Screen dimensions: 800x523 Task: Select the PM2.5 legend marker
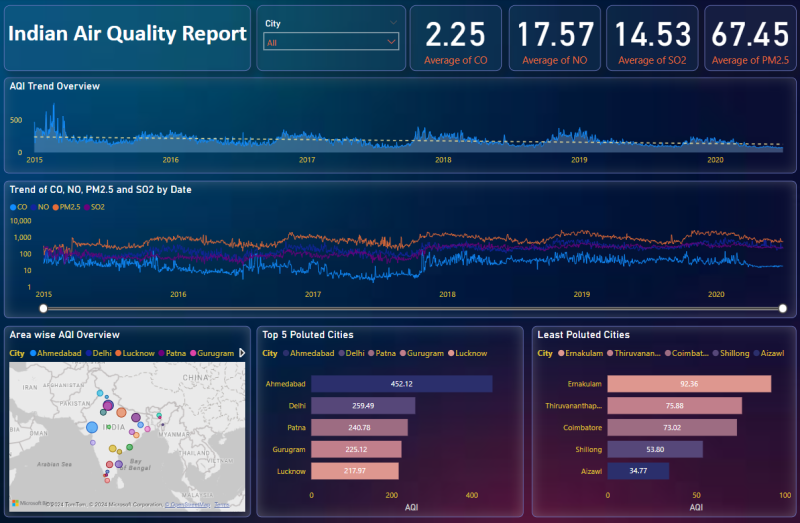tap(56, 207)
